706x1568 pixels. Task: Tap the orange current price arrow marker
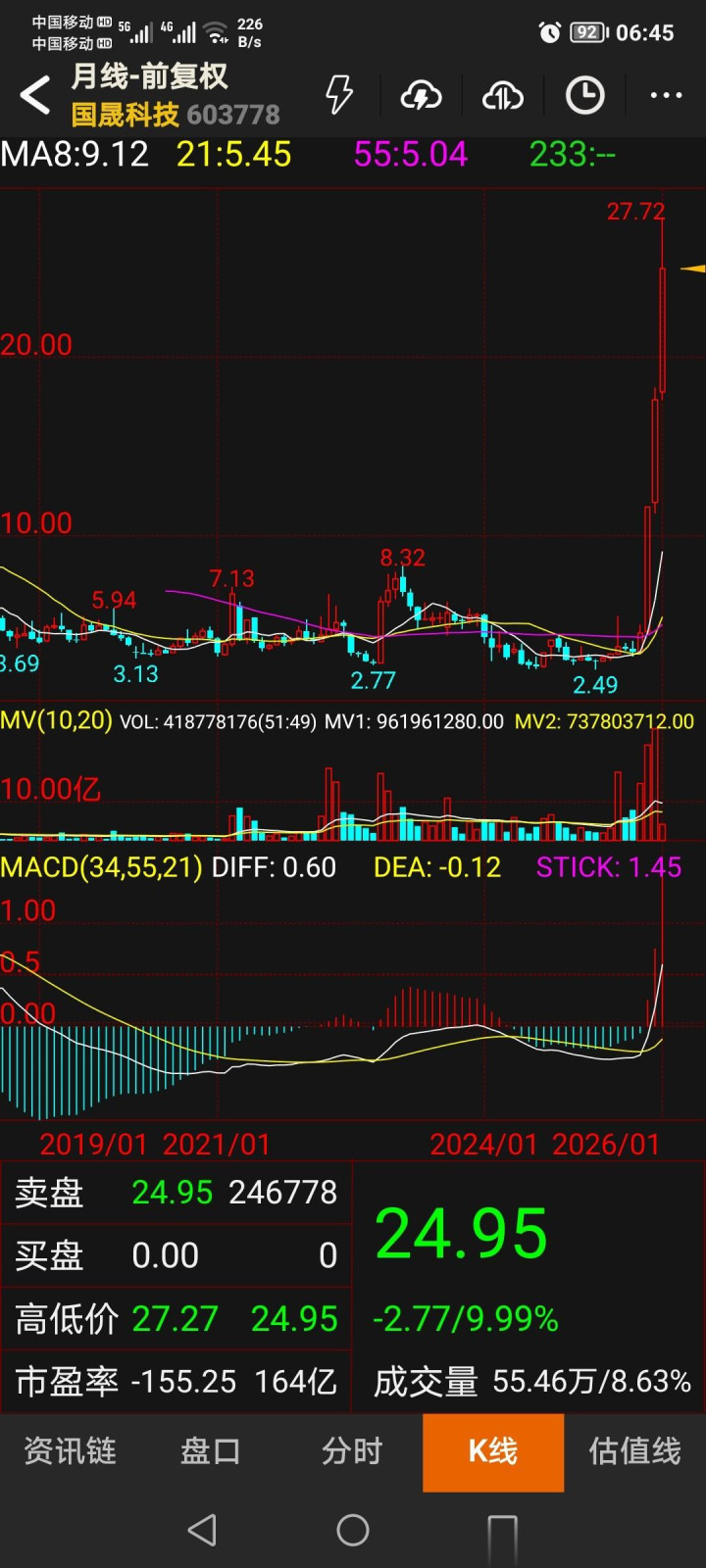693,268
